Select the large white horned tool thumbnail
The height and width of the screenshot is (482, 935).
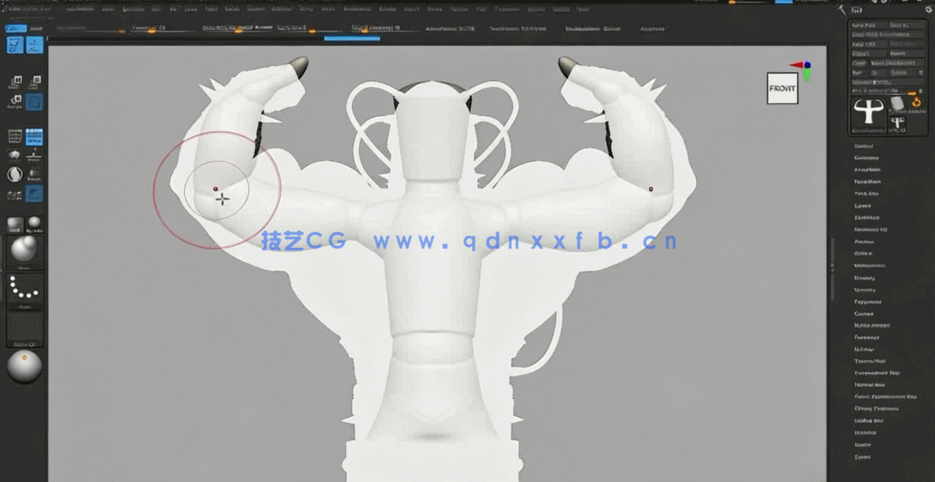[x=869, y=114]
